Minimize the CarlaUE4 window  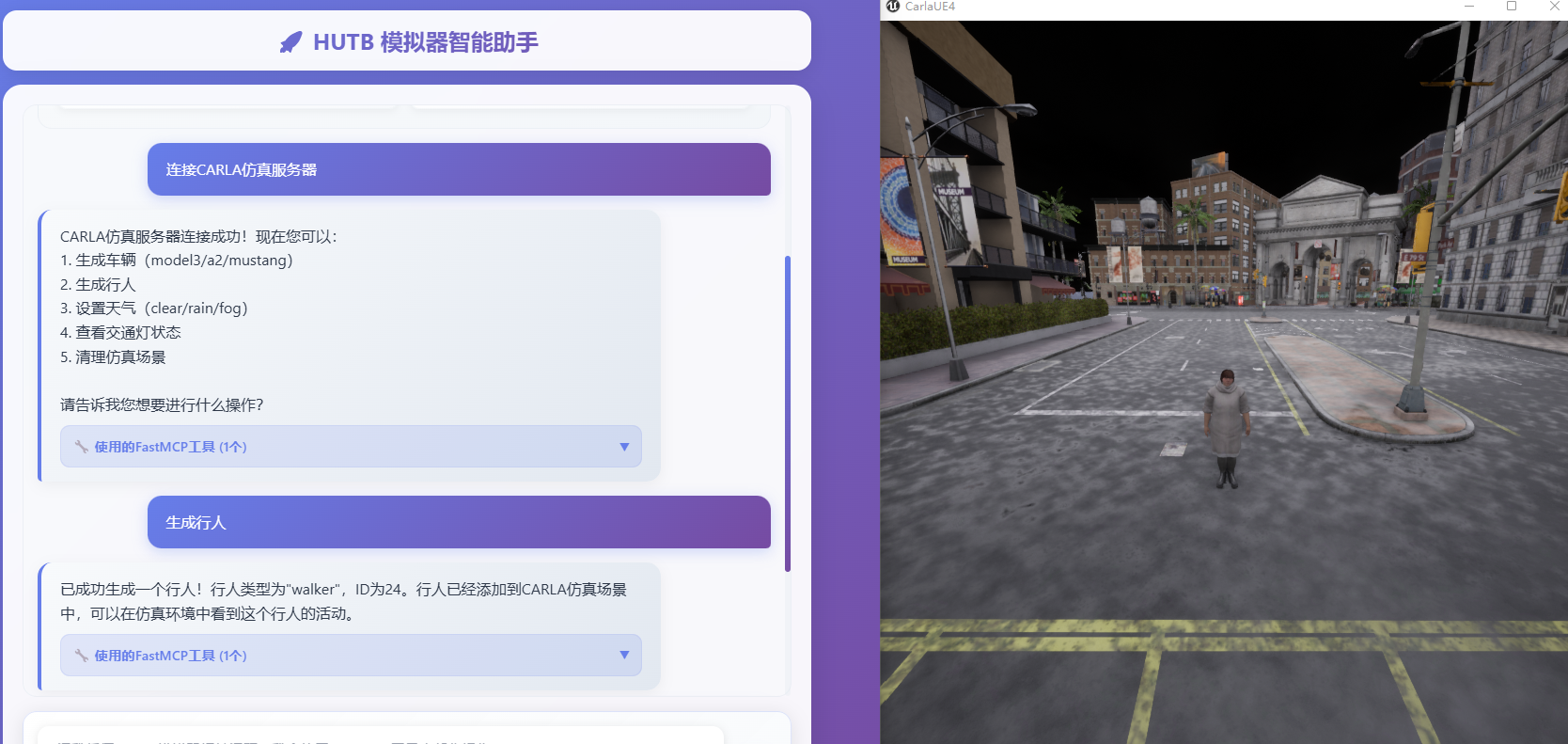click(1469, 7)
